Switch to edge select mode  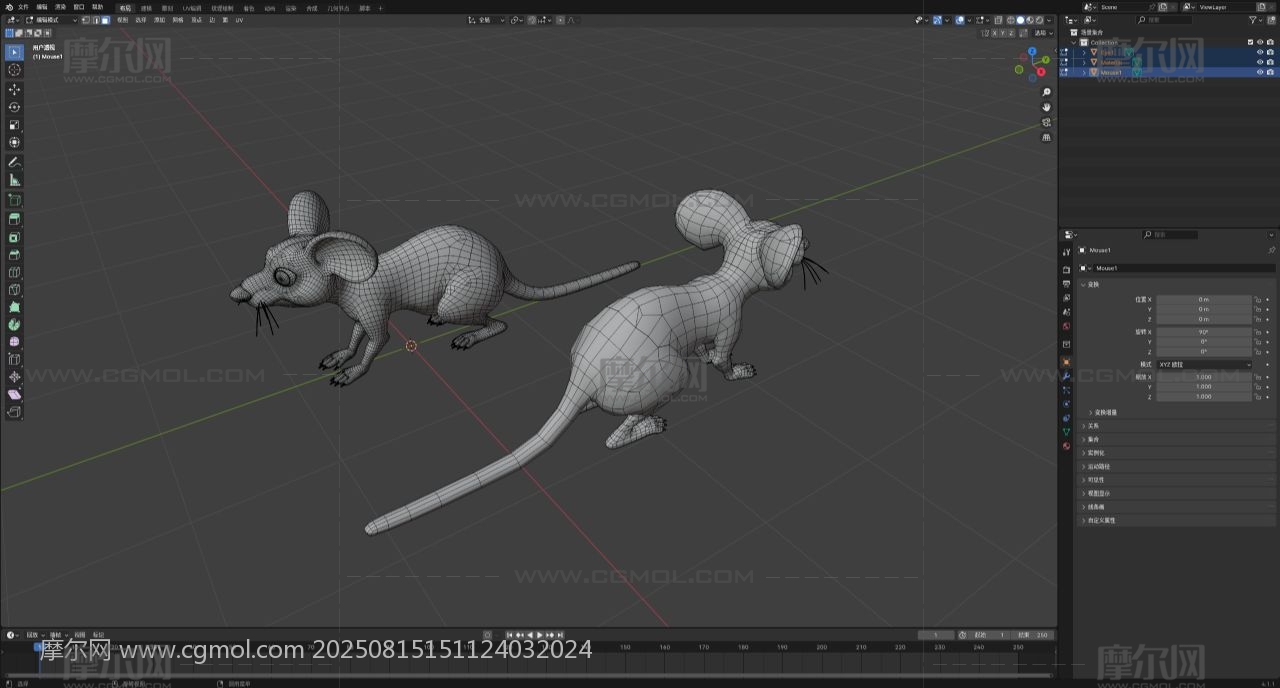point(95,20)
